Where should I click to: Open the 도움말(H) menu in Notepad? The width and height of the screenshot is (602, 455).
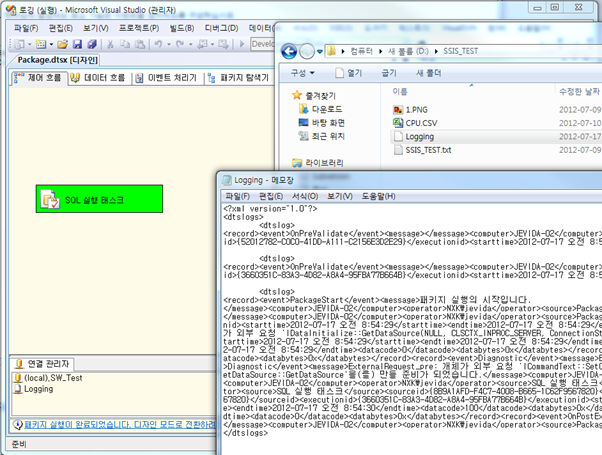[378, 196]
